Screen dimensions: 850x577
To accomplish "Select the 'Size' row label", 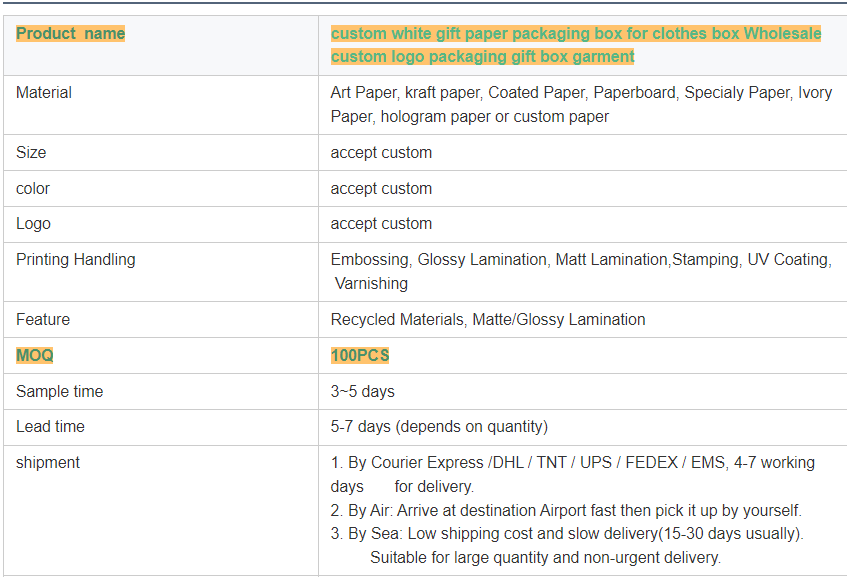I will 31,153.
